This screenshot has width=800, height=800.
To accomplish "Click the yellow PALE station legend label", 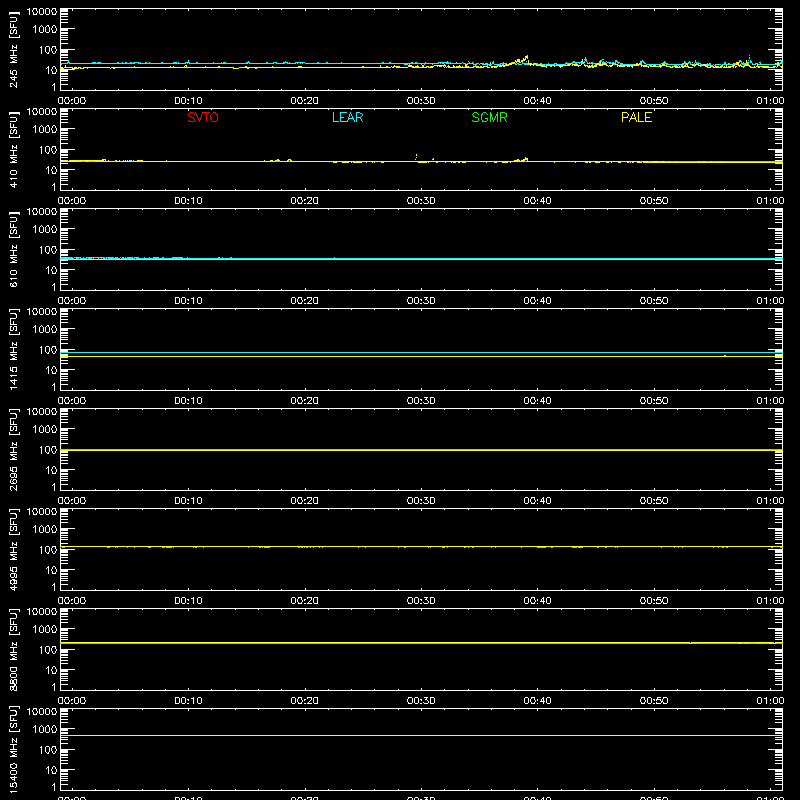I will [x=636, y=117].
